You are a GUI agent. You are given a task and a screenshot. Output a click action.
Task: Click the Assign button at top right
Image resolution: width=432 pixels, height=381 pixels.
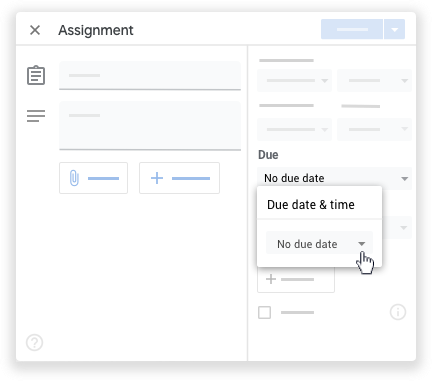click(x=352, y=29)
